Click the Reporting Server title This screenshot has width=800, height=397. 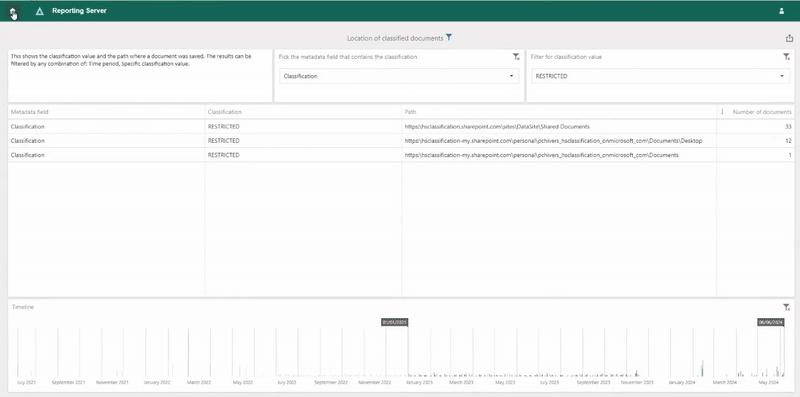(x=79, y=11)
